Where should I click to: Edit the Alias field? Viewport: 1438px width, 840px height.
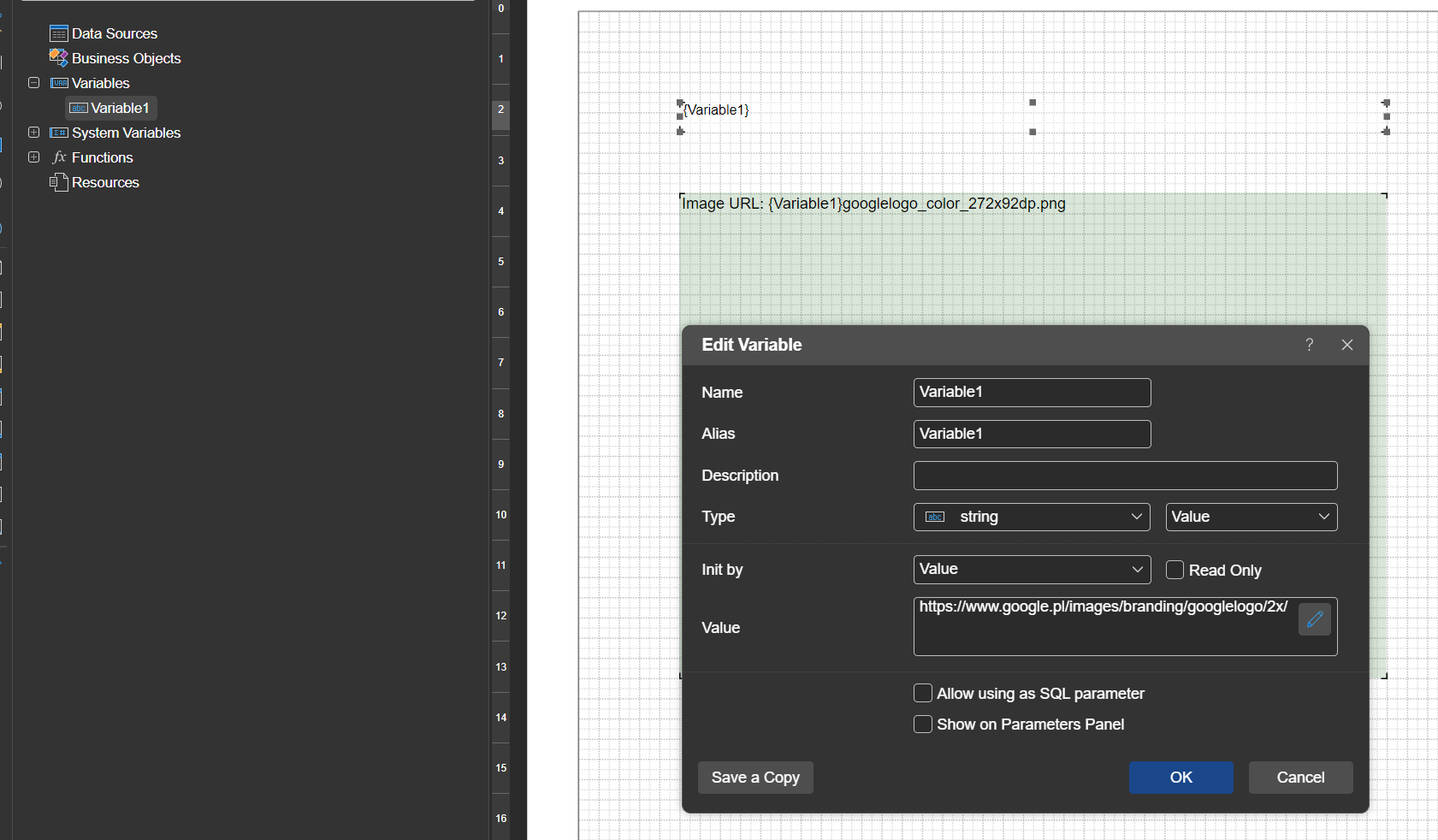click(x=1033, y=435)
